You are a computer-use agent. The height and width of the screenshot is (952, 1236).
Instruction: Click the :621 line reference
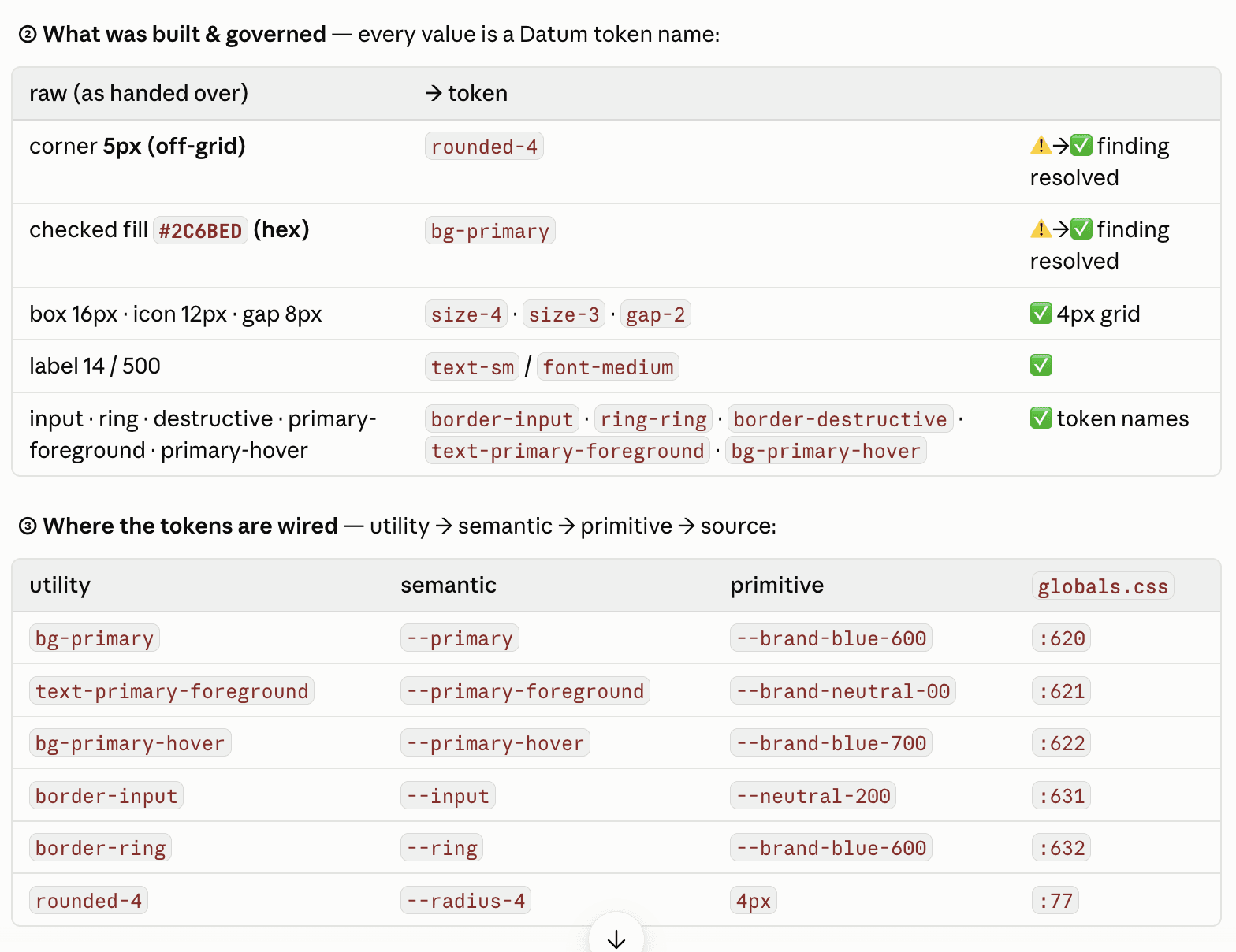click(x=1061, y=691)
